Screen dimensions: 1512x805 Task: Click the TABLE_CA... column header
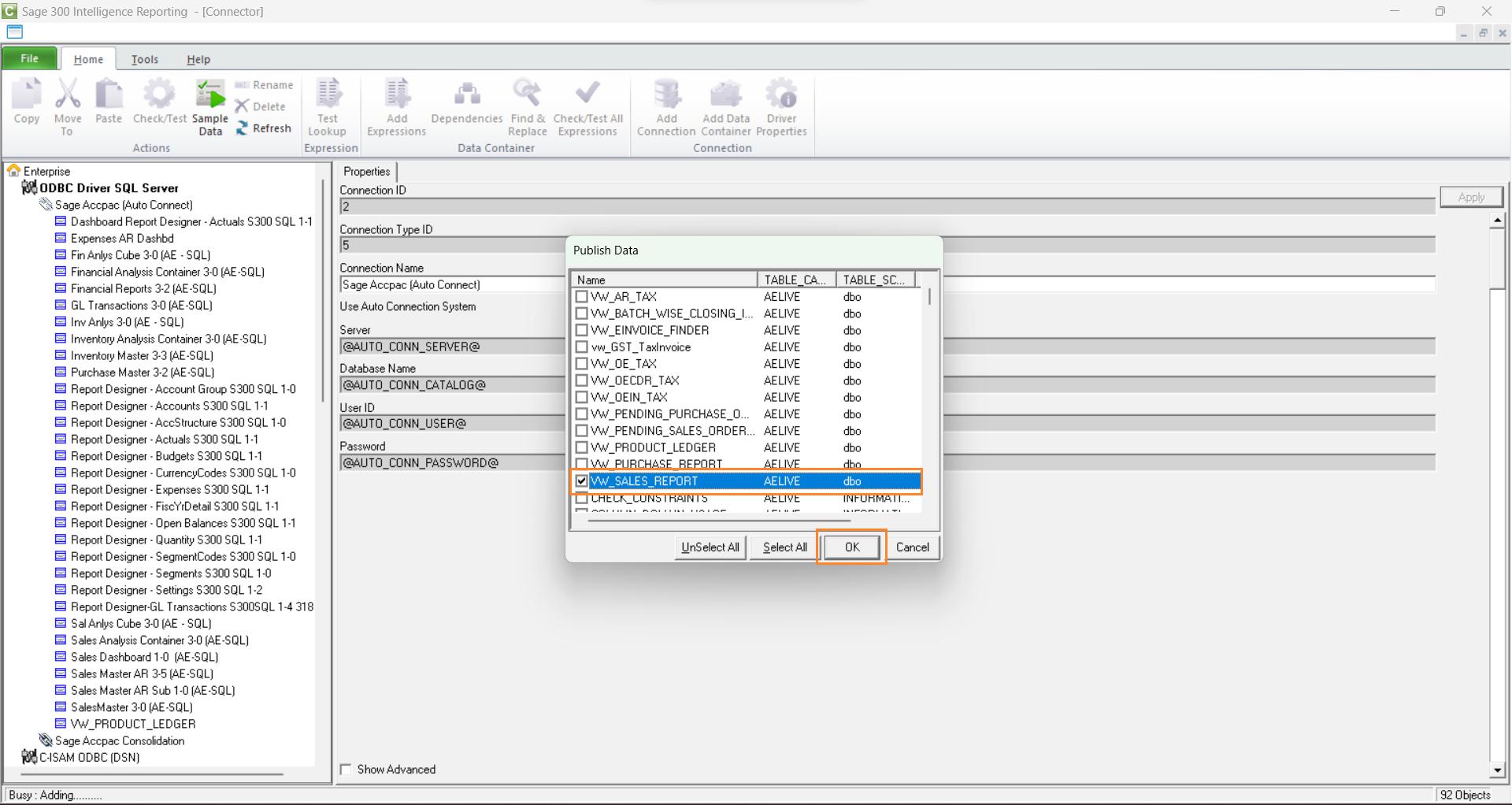796,280
